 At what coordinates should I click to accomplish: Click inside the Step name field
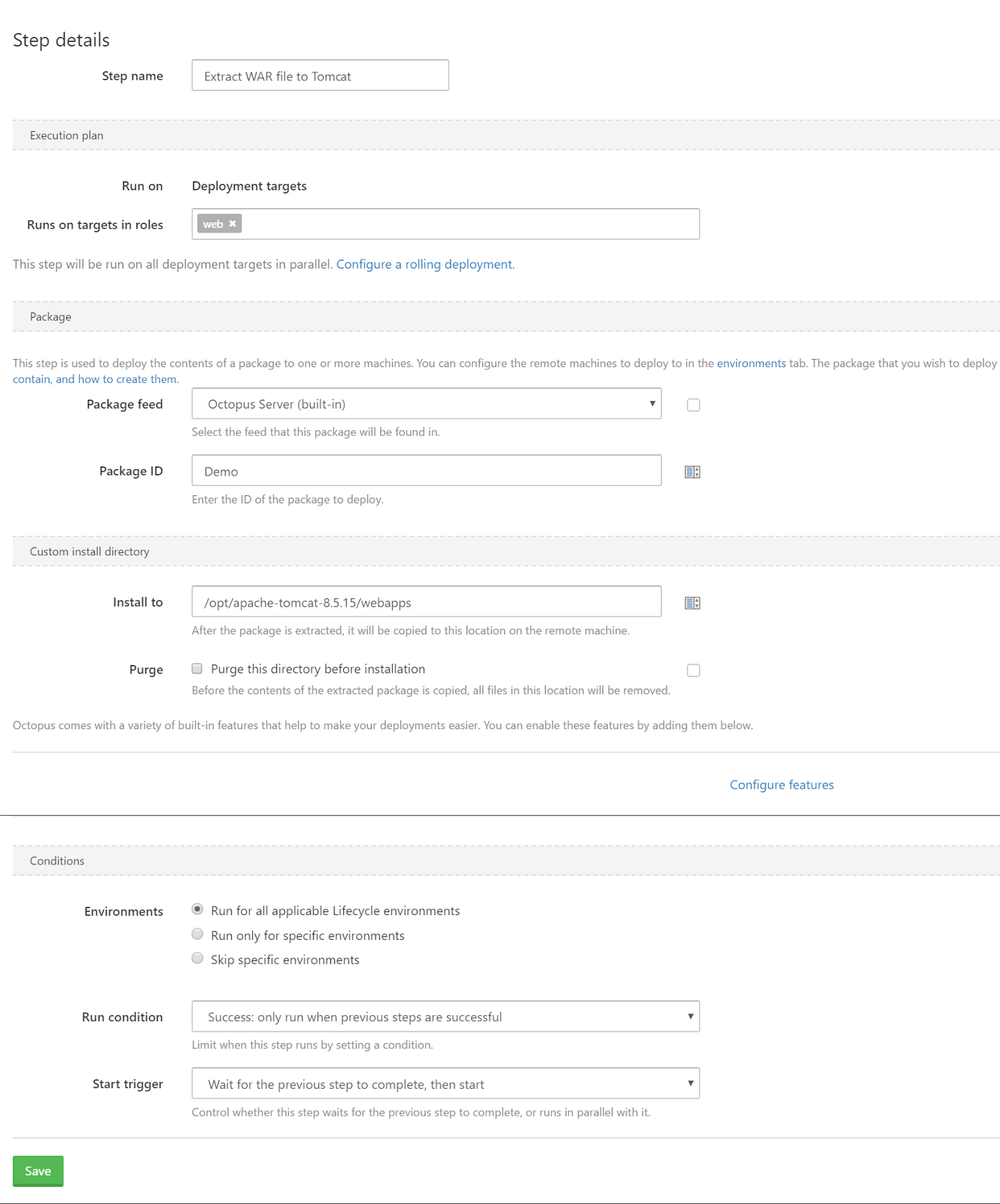pos(320,75)
